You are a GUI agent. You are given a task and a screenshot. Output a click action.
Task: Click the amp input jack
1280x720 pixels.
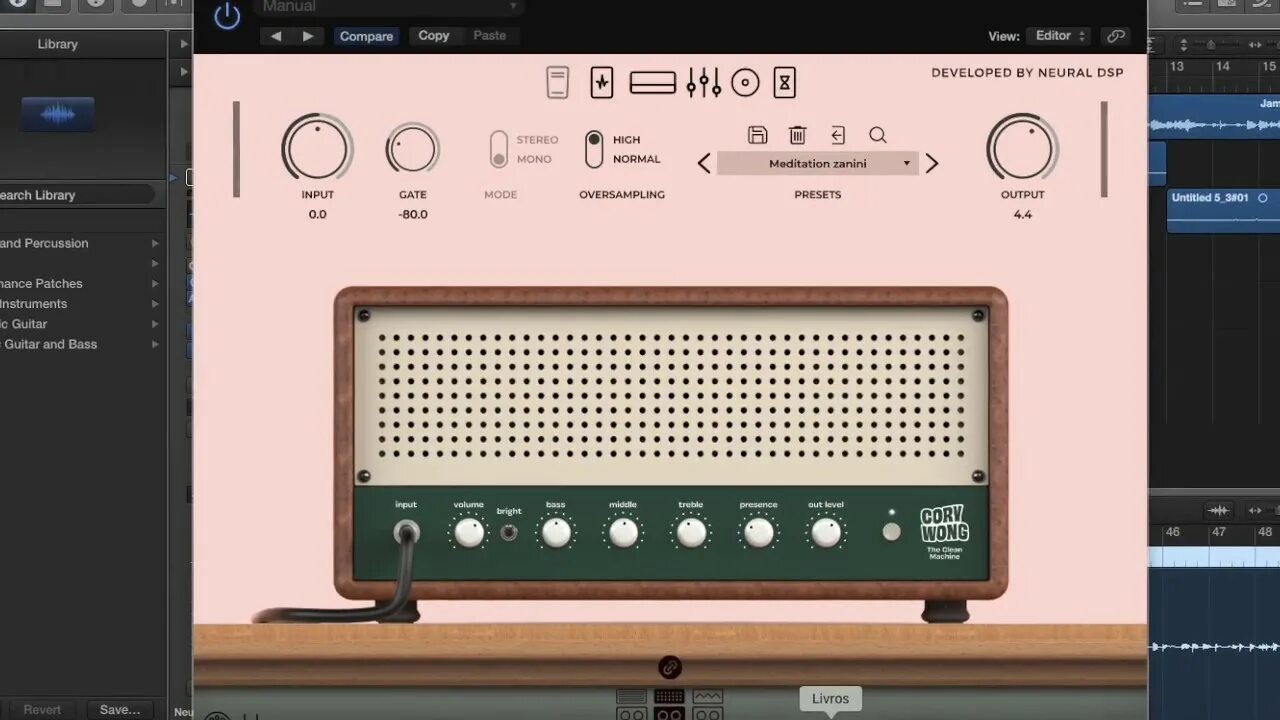point(406,532)
